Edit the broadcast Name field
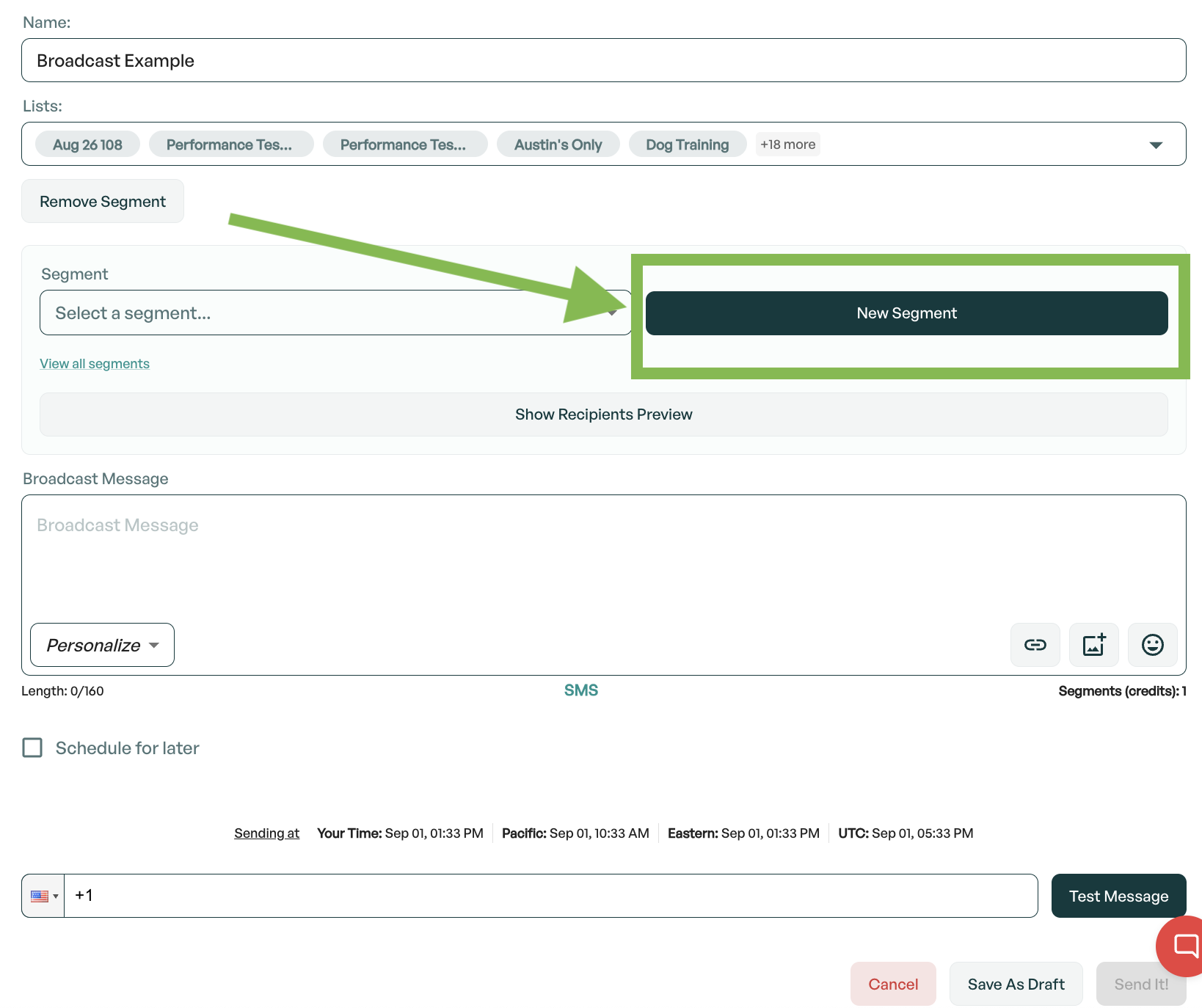This screenshot has height=1008, width=1202. pos(603,60)
